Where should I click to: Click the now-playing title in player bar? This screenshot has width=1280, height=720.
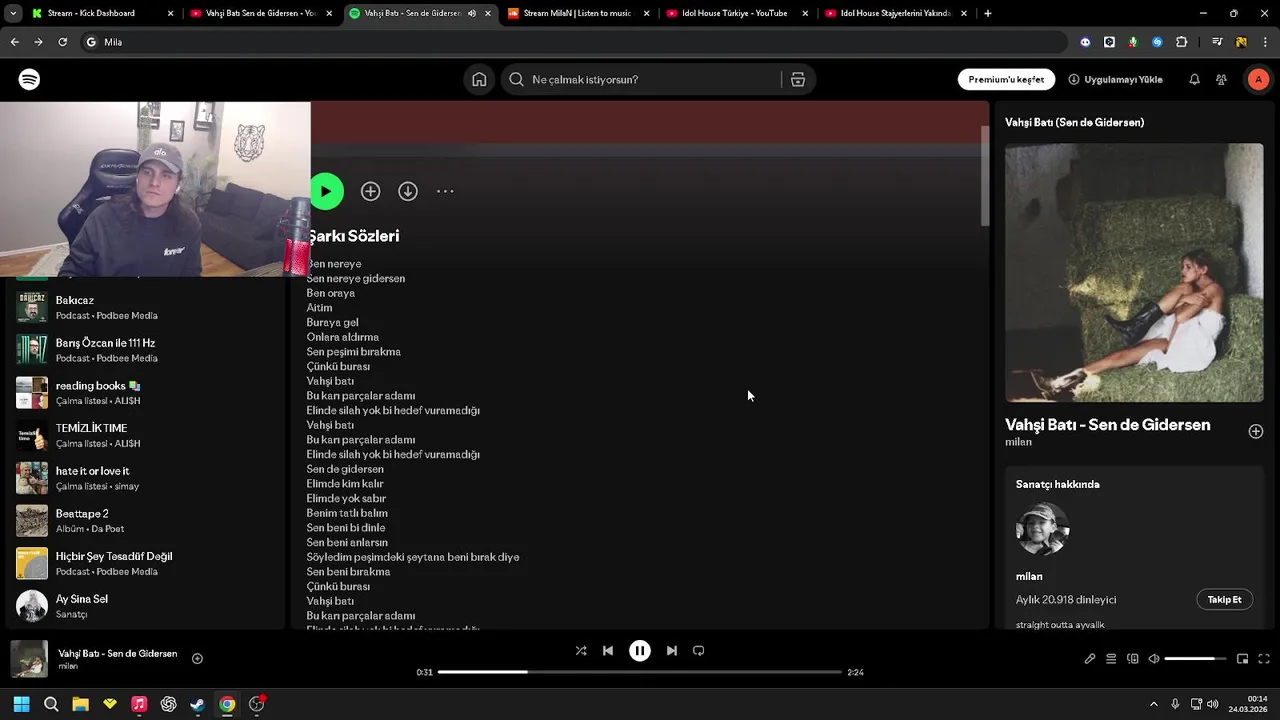[118, 653]
